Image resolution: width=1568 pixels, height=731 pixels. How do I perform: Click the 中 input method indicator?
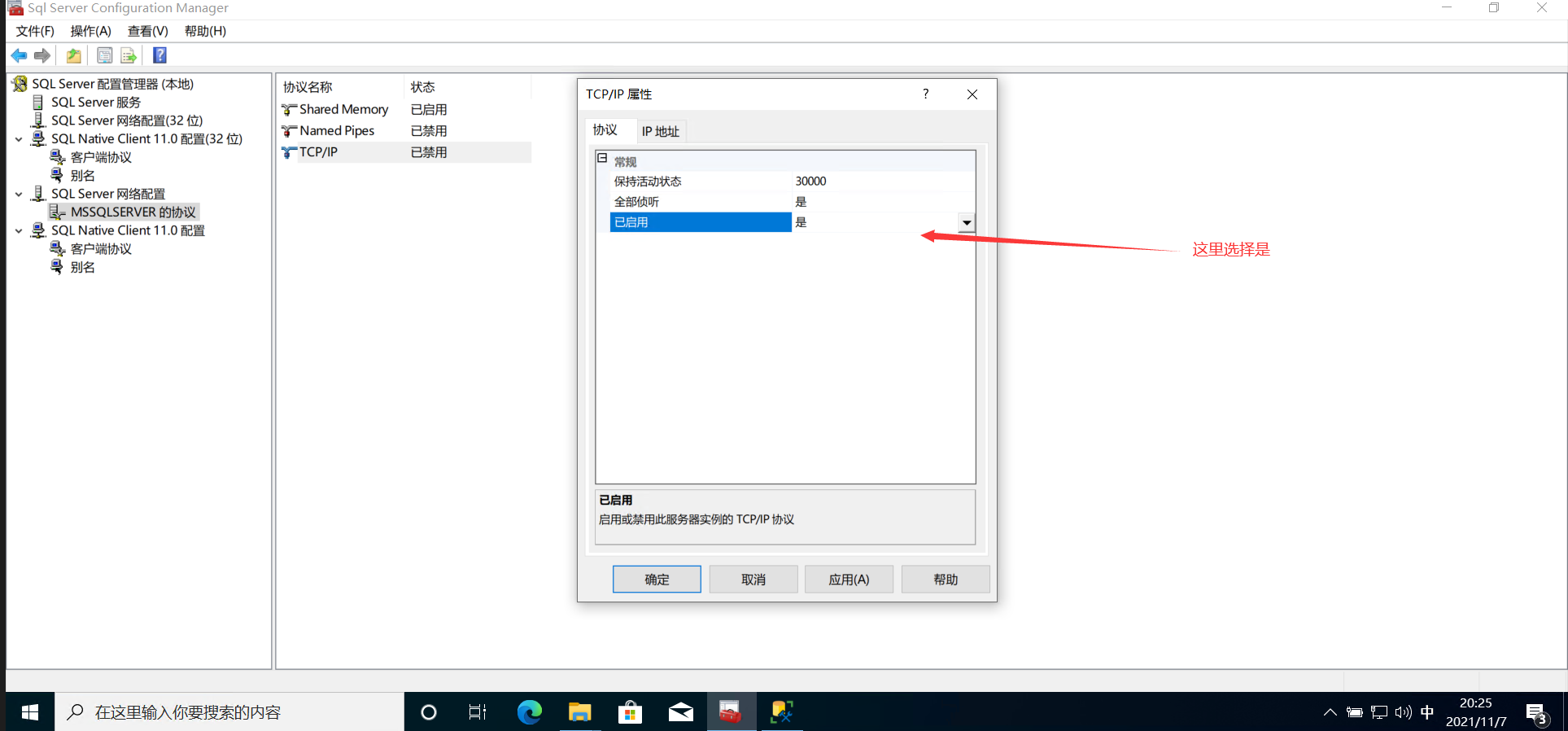tap(1427, 712)
